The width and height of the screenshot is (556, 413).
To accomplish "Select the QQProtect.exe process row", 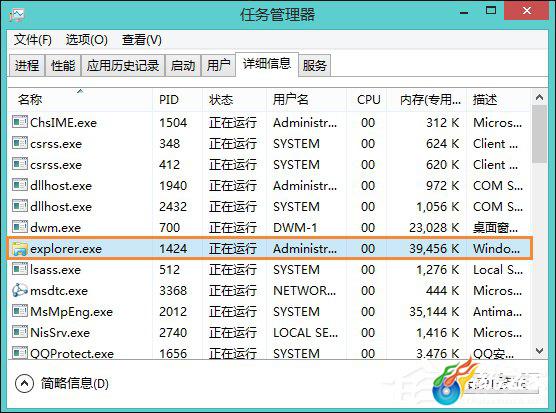I will coord(269,353).
